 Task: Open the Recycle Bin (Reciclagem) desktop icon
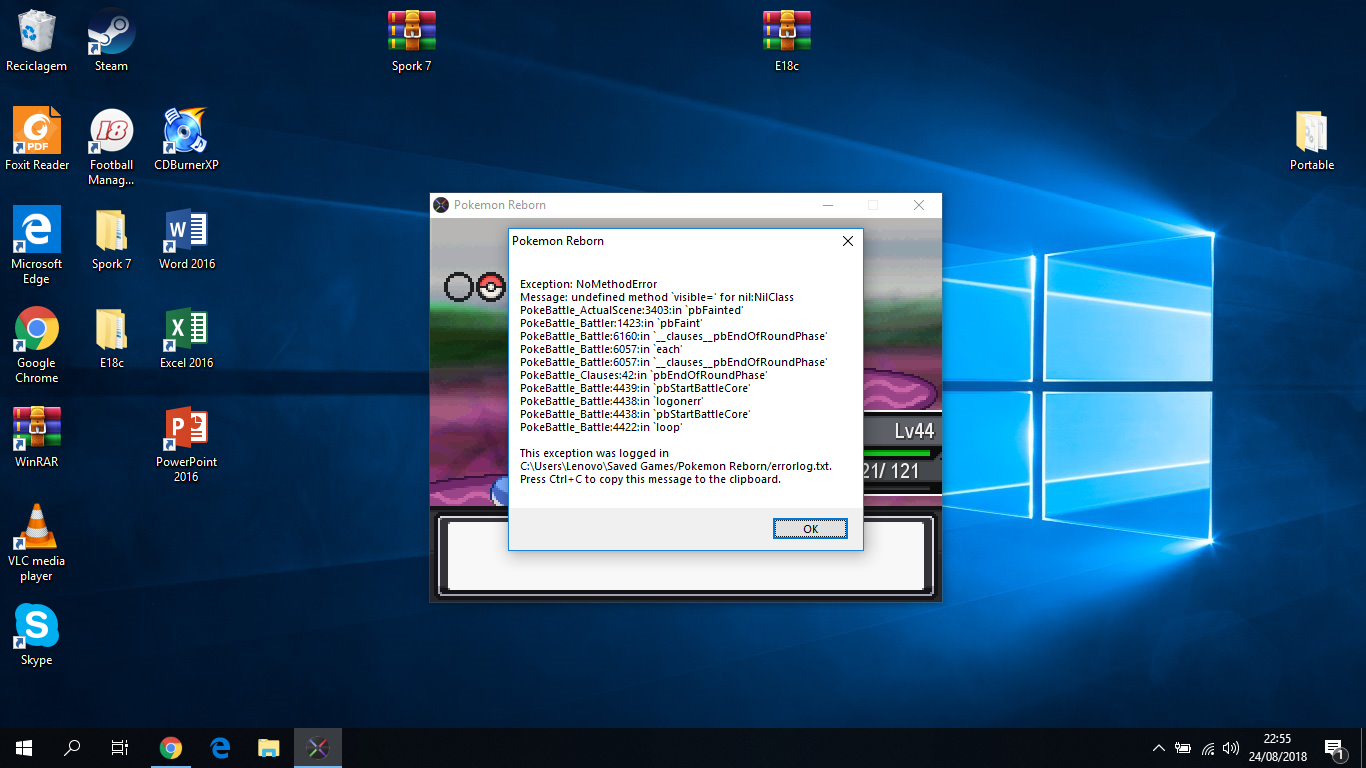point(36,33)
